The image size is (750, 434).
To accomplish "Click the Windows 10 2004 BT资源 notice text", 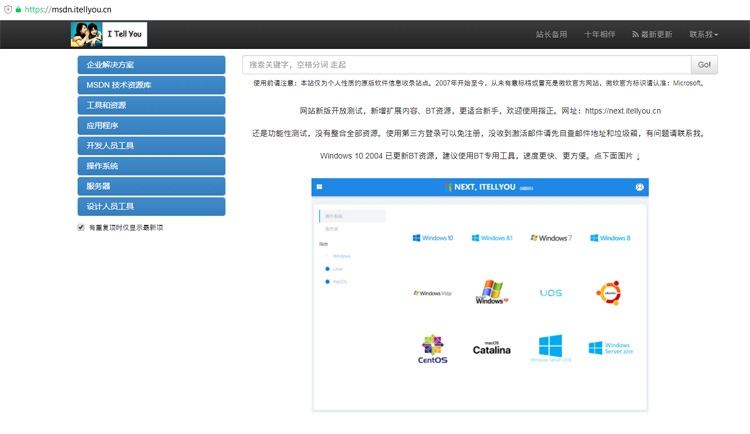I will 480,156.
